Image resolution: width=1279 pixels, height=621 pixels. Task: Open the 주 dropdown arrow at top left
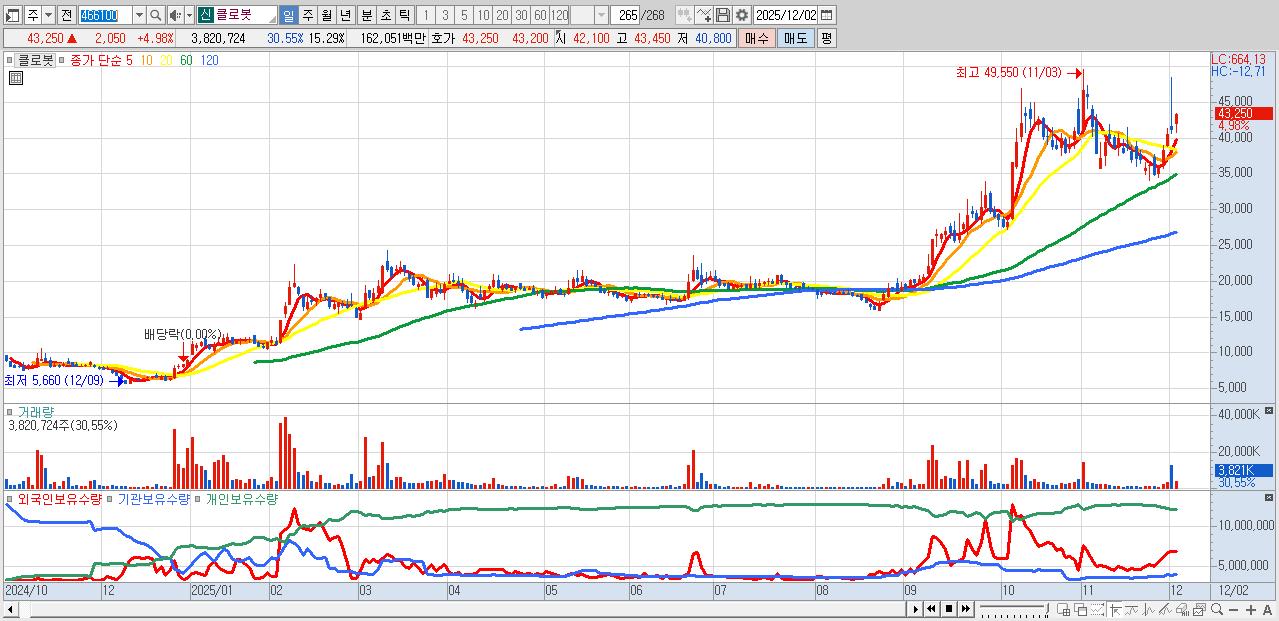point(48,15)
